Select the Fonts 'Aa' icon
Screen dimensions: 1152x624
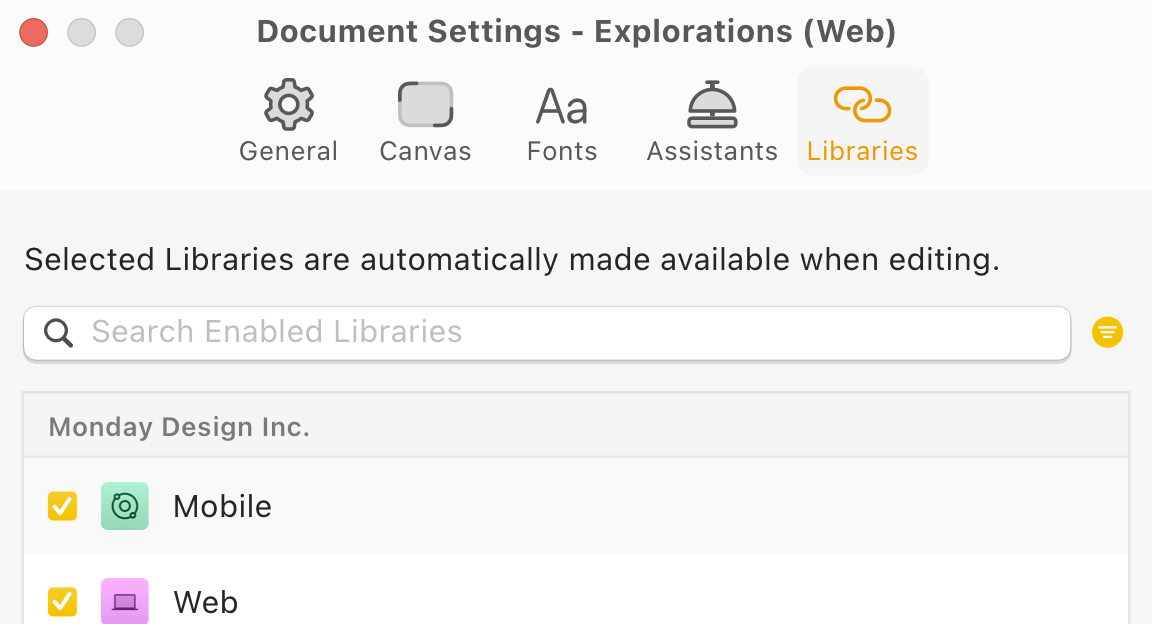562,106
